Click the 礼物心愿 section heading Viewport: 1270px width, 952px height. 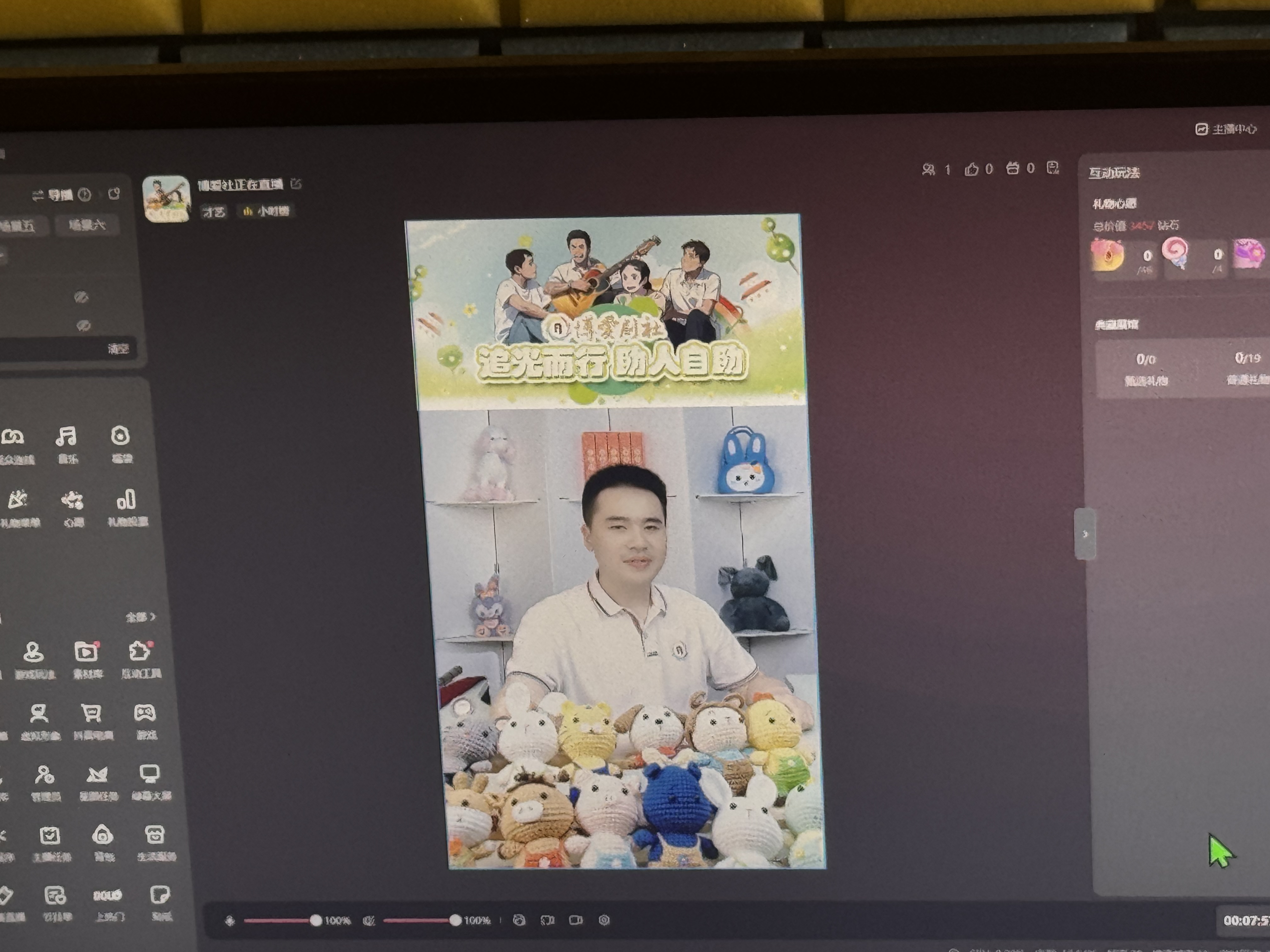click(1114, 203)
